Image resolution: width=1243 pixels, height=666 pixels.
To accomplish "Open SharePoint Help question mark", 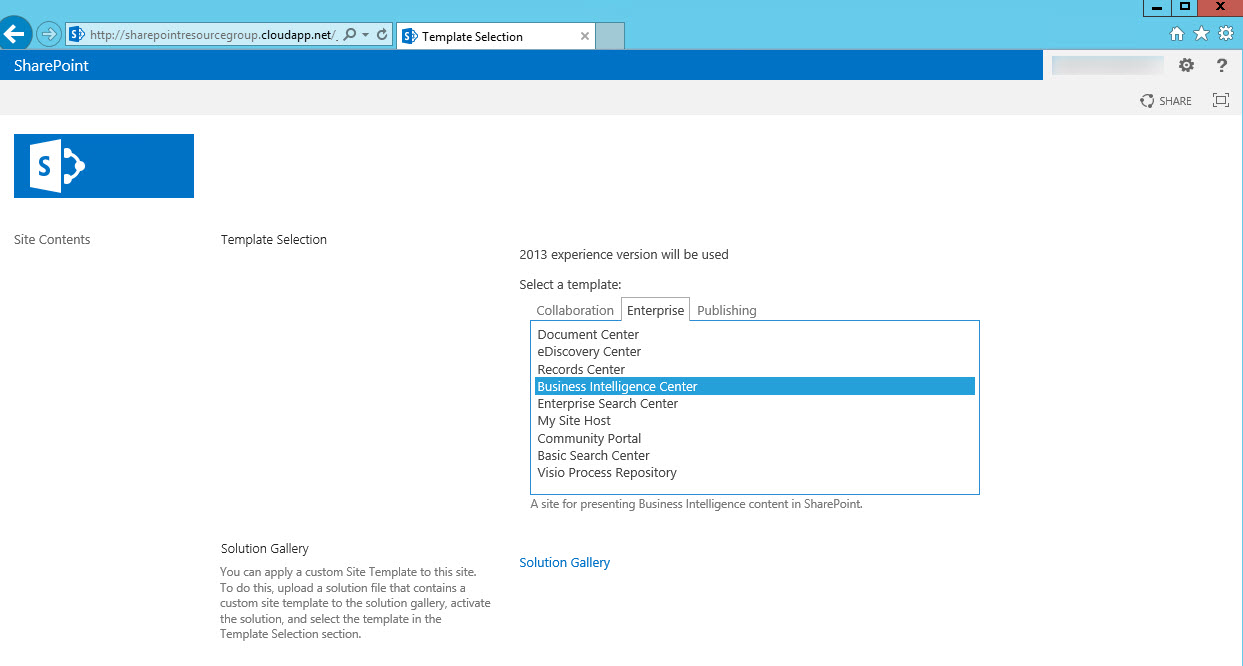I will pos(1221,65).
